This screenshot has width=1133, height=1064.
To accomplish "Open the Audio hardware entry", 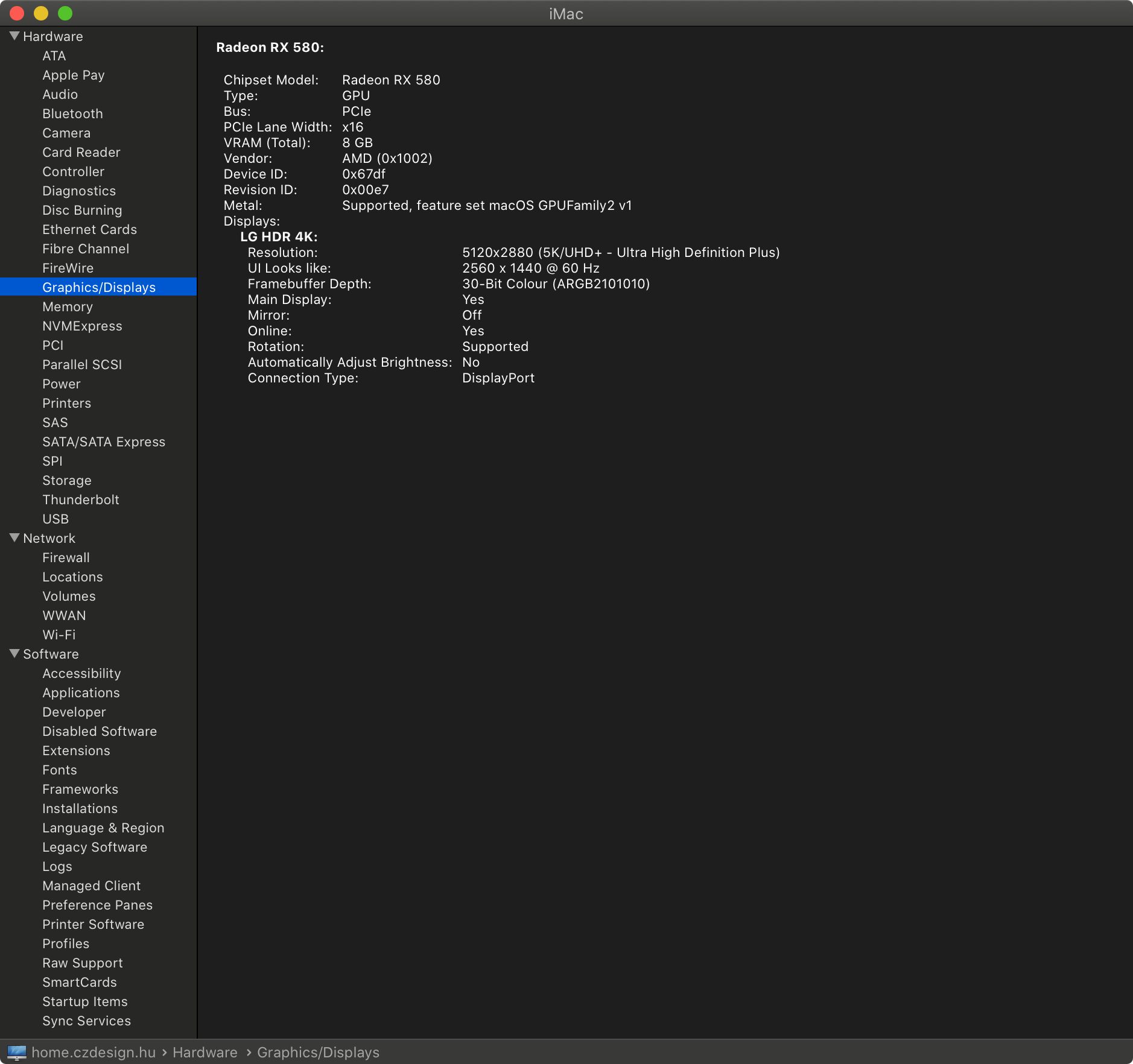I will [60, 95].
